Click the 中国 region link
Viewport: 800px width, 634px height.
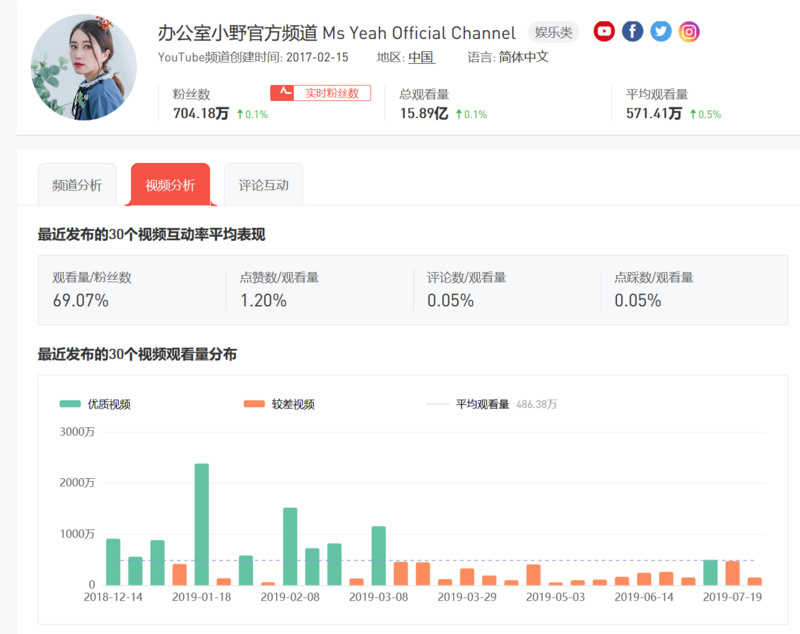click(420, 57)
